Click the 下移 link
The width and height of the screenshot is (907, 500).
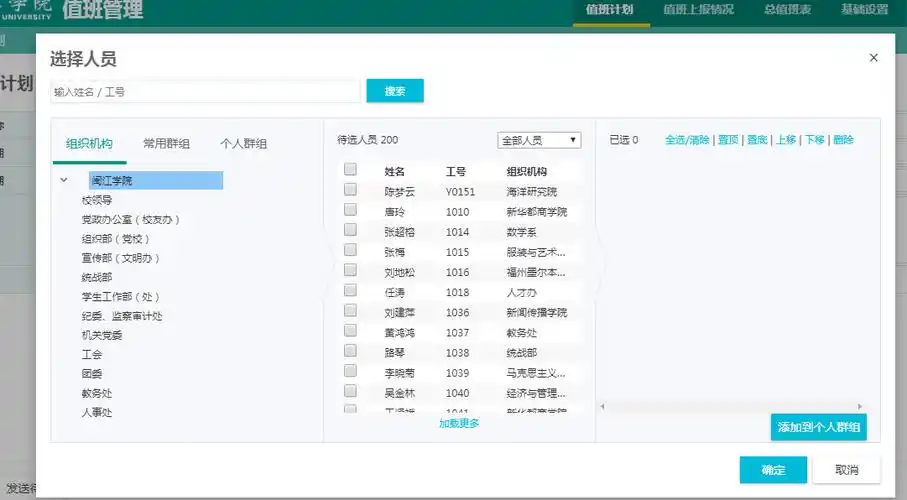(x=815, y=139)
